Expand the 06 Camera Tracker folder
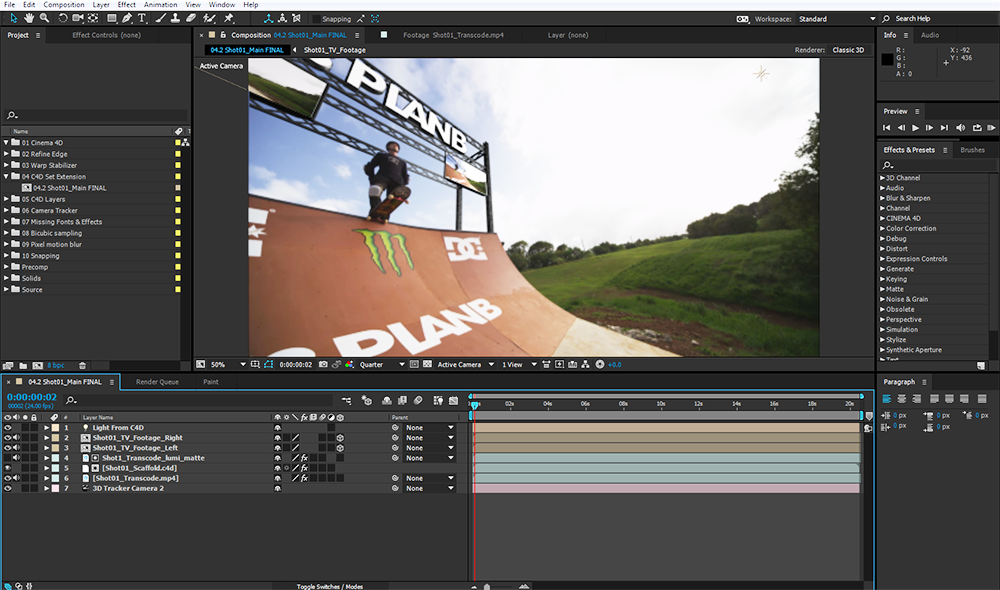Image resolution: width=1000 pixels, height=590 pixels. point(7,209)
